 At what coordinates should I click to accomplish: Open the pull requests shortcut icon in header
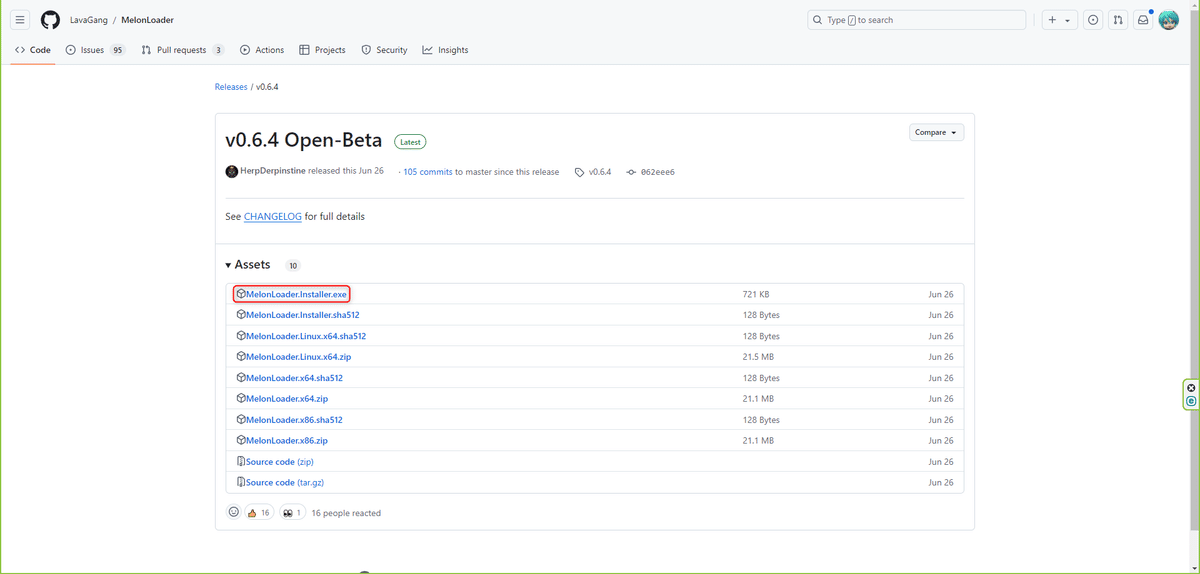(1118, 20)
